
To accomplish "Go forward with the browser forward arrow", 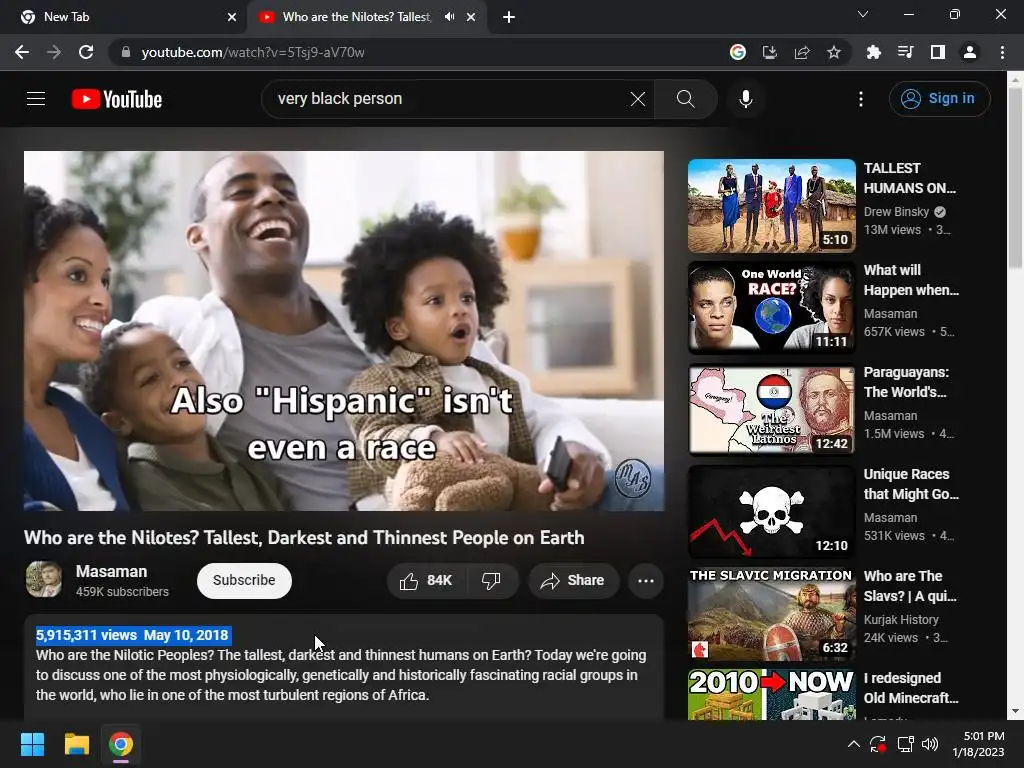I will click(54, 52).
